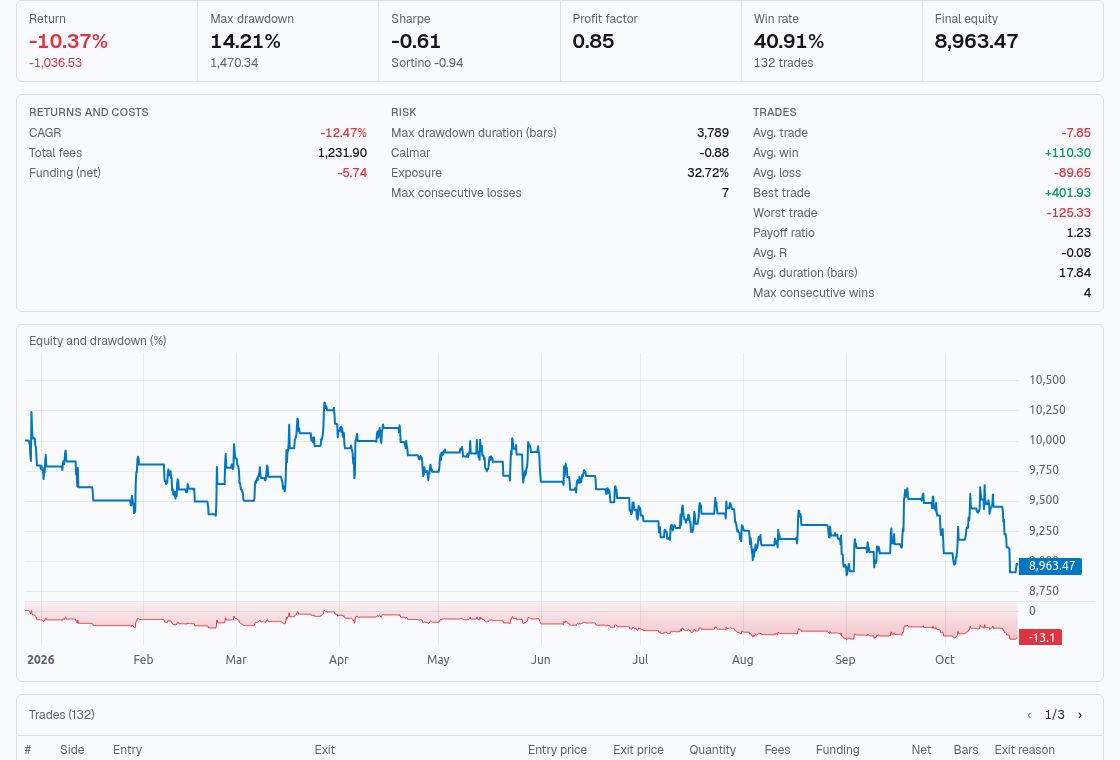Click the 10,500 equity axis label
Screen dimensions: 1120x760
point(1047,380)
